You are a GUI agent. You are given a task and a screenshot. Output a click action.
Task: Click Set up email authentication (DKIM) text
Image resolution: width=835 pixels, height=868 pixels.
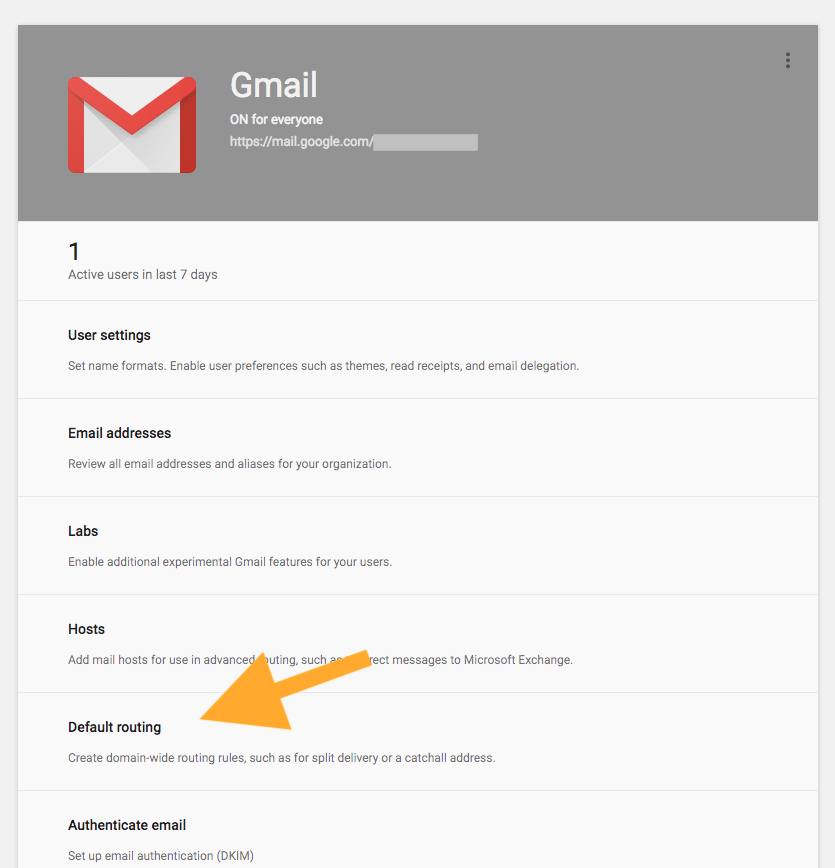point(161,856)
